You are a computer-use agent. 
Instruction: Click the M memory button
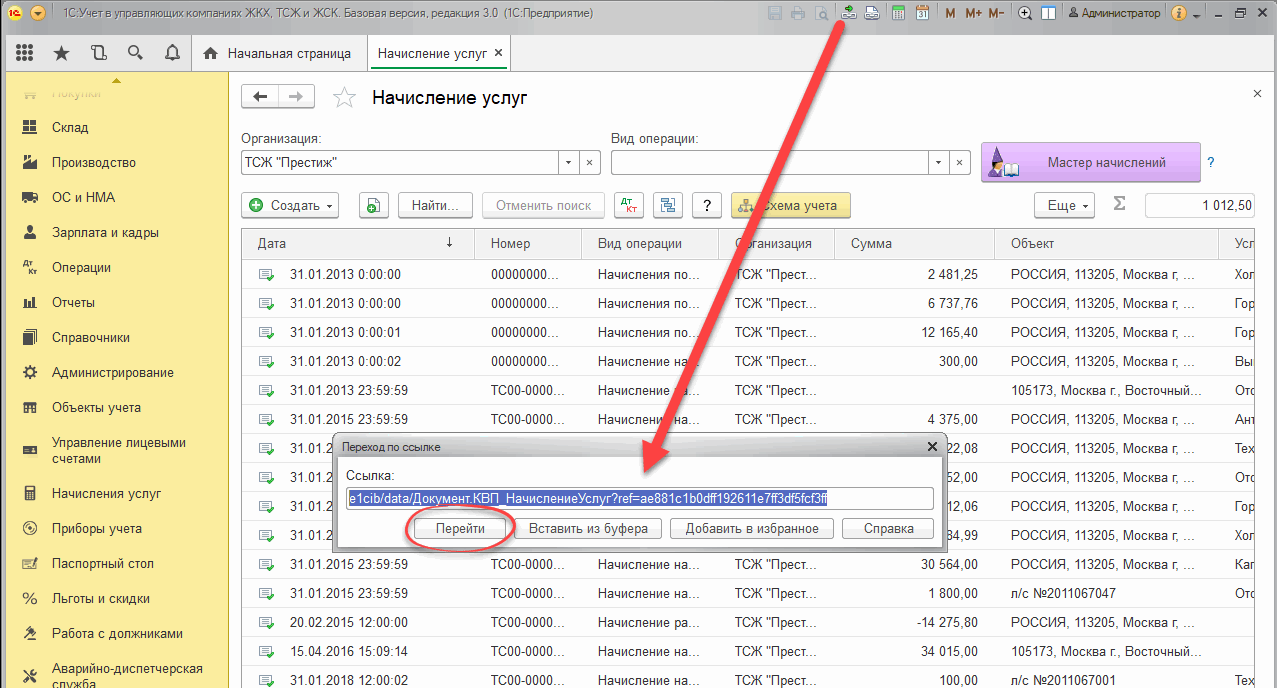[950, 13]
